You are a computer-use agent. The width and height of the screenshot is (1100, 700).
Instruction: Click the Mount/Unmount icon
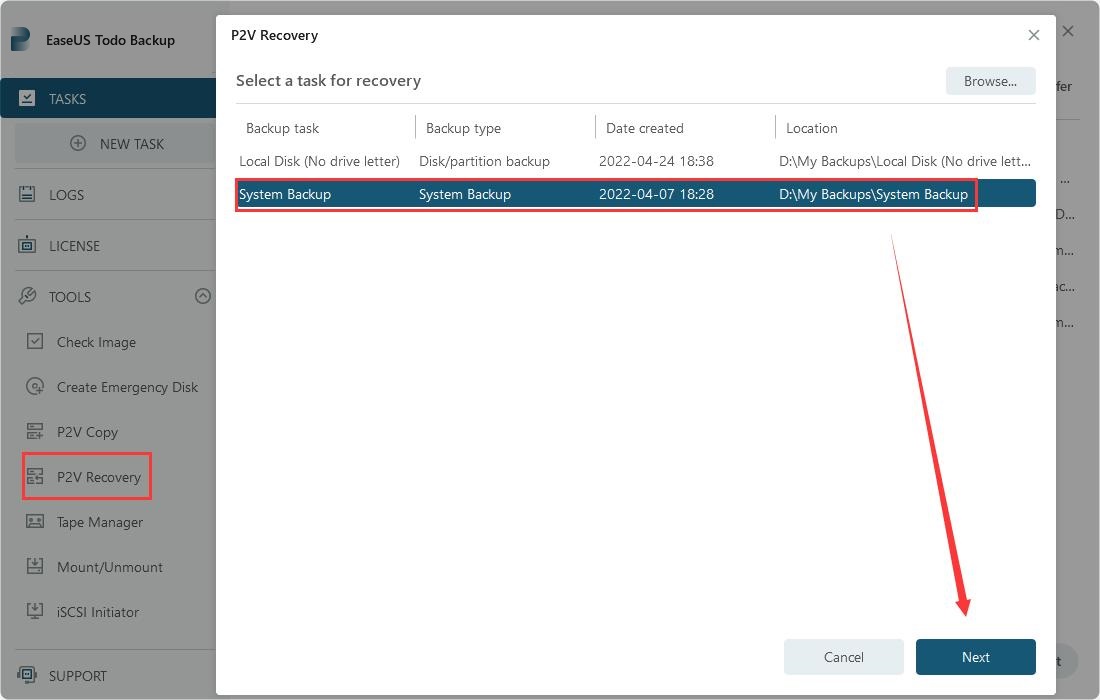35,566
